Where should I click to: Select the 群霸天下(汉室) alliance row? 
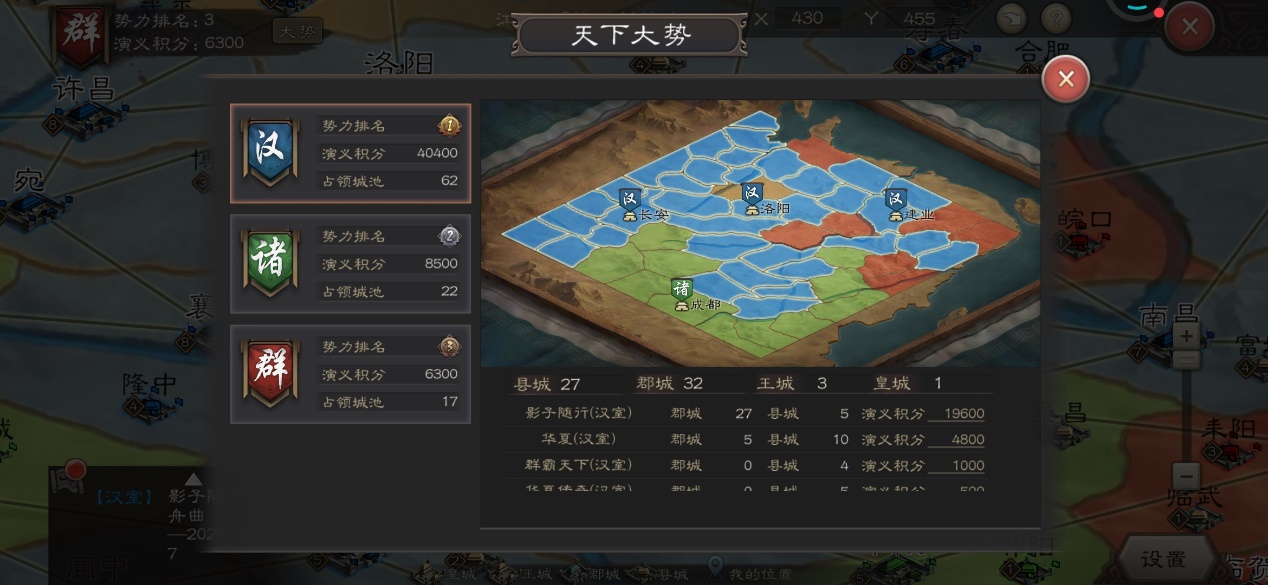point(748,465)
